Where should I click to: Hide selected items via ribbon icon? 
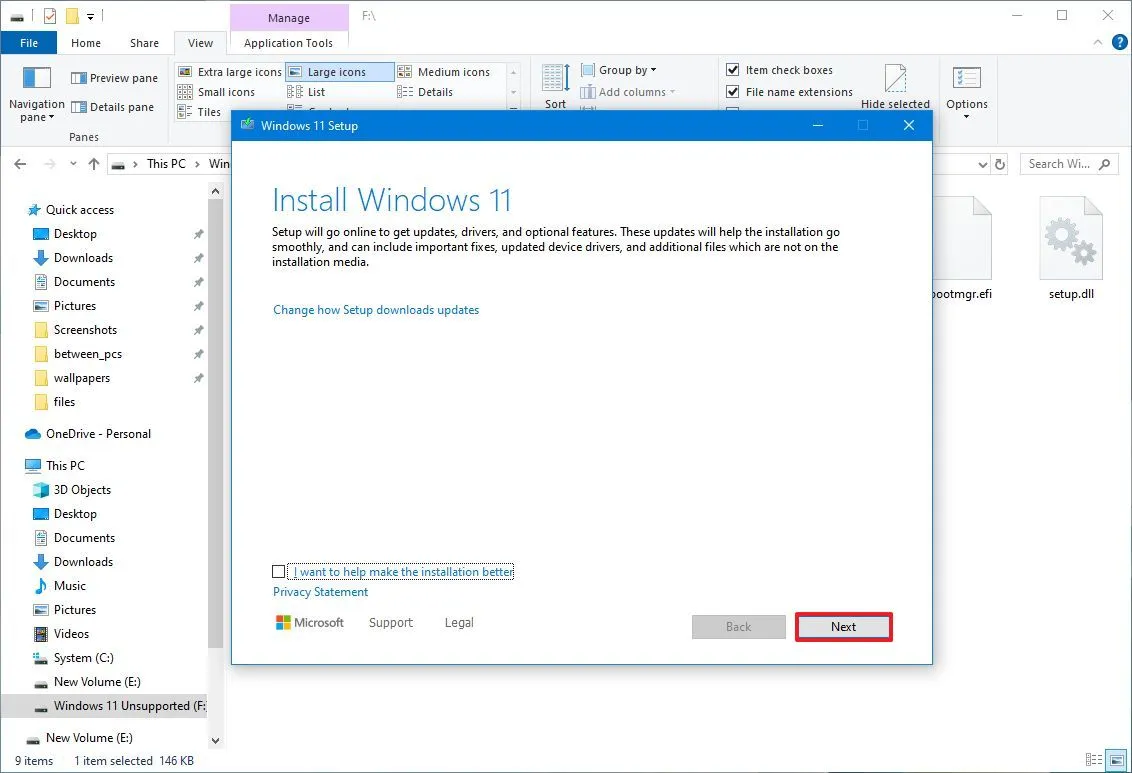tap(895, 80)
